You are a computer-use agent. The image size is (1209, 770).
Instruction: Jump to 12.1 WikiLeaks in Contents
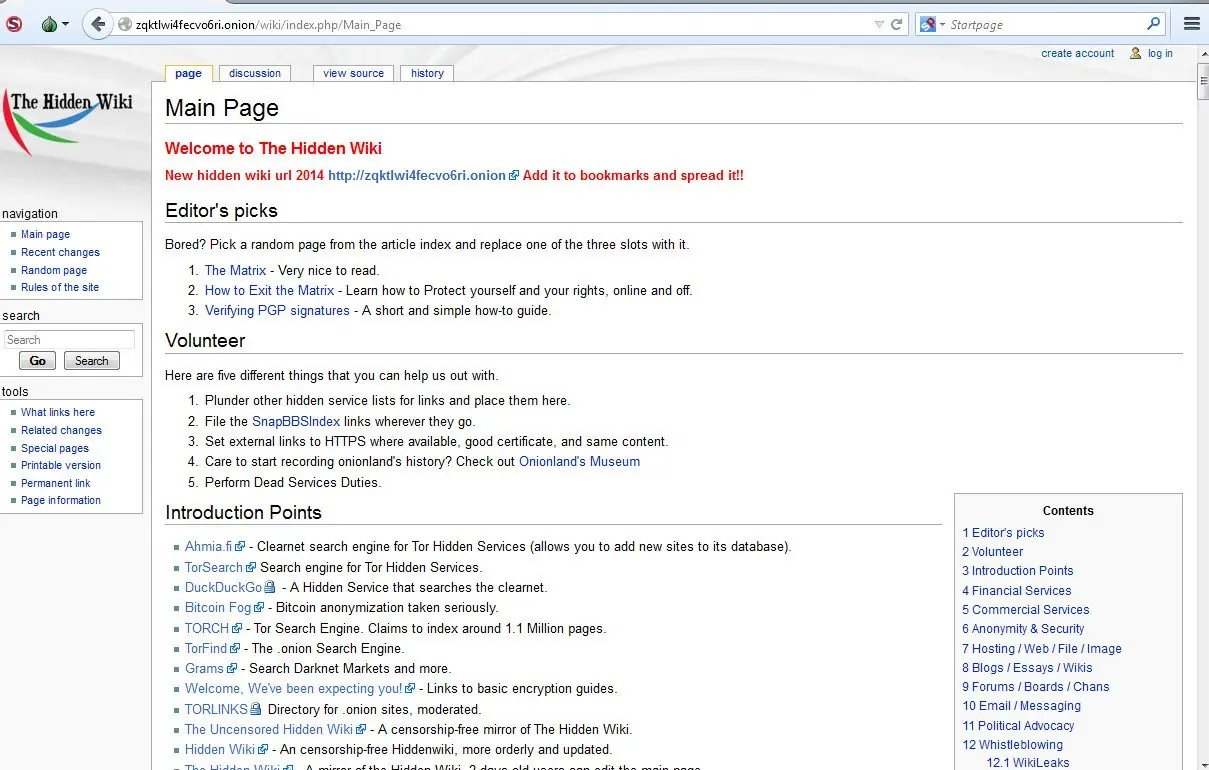1028,762
